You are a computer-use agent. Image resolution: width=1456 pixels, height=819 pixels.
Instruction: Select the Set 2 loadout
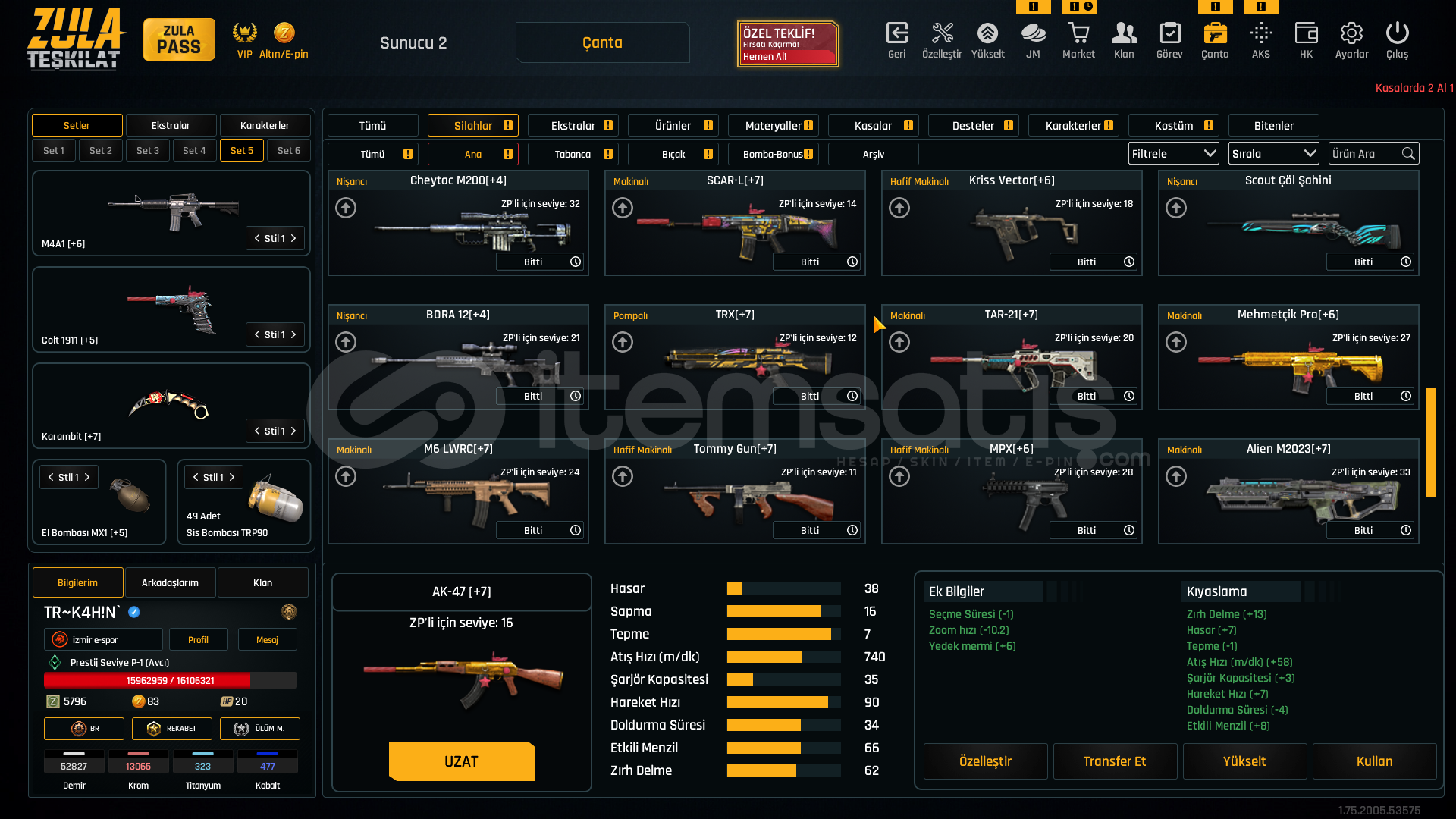coord(101,150)
